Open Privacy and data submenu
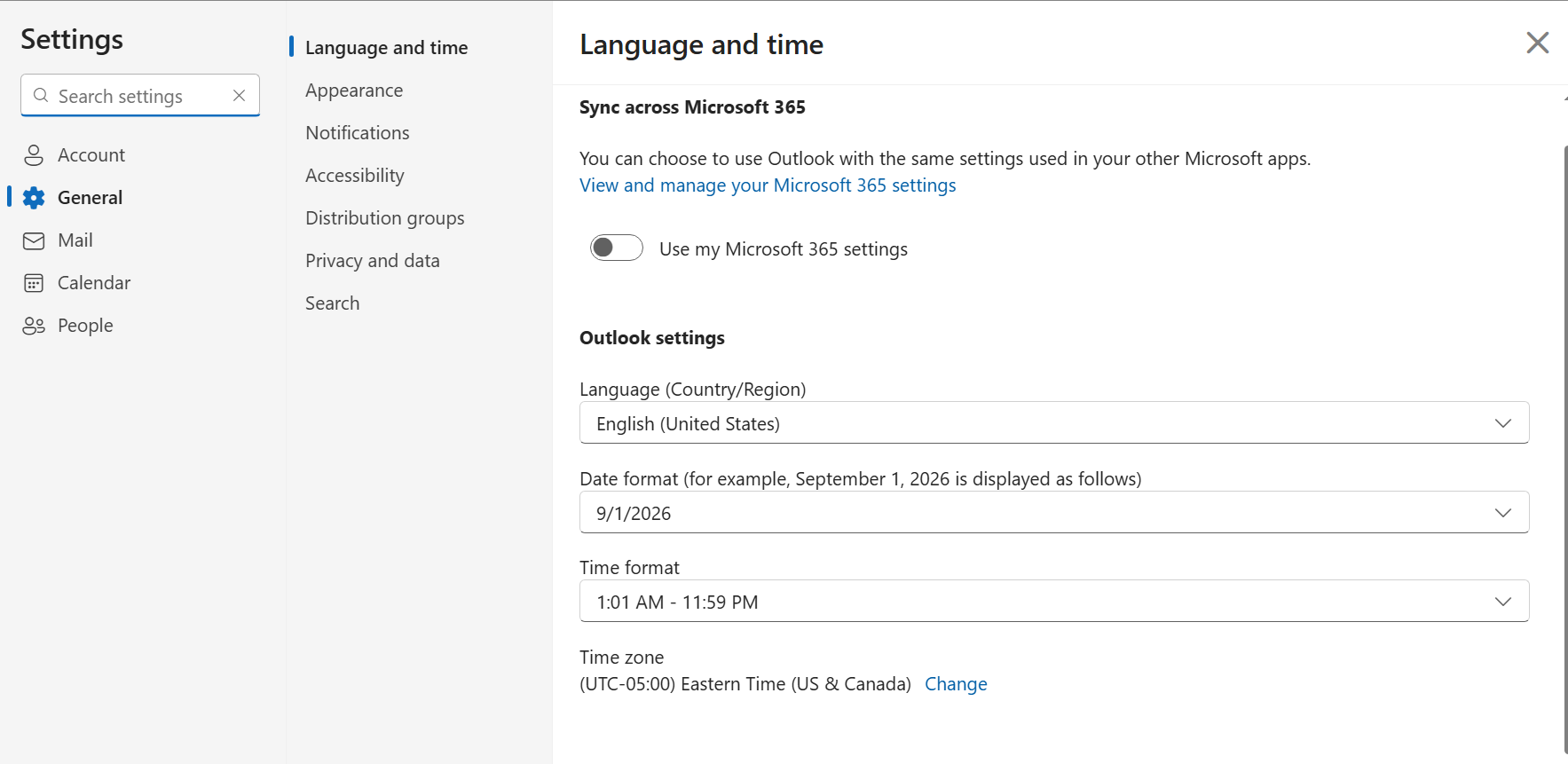The height and width of the screenshot is (764, 1568). tap(373, 261)
